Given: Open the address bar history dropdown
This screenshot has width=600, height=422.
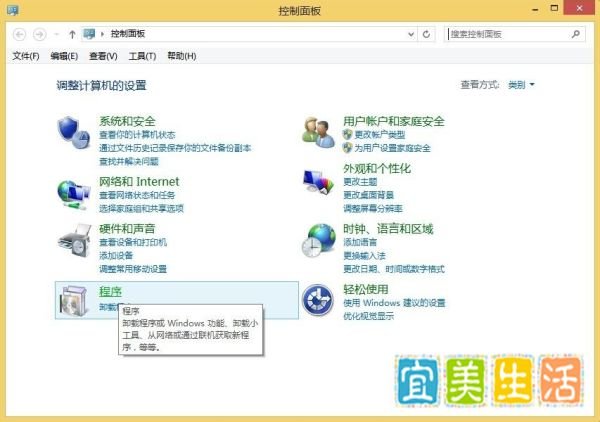Looking at the screenshot, I should click(x=411, y=34).
